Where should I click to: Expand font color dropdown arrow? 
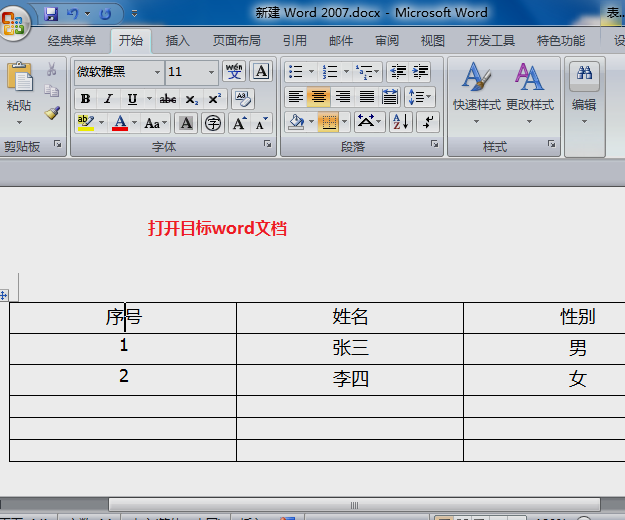(134, 122)
